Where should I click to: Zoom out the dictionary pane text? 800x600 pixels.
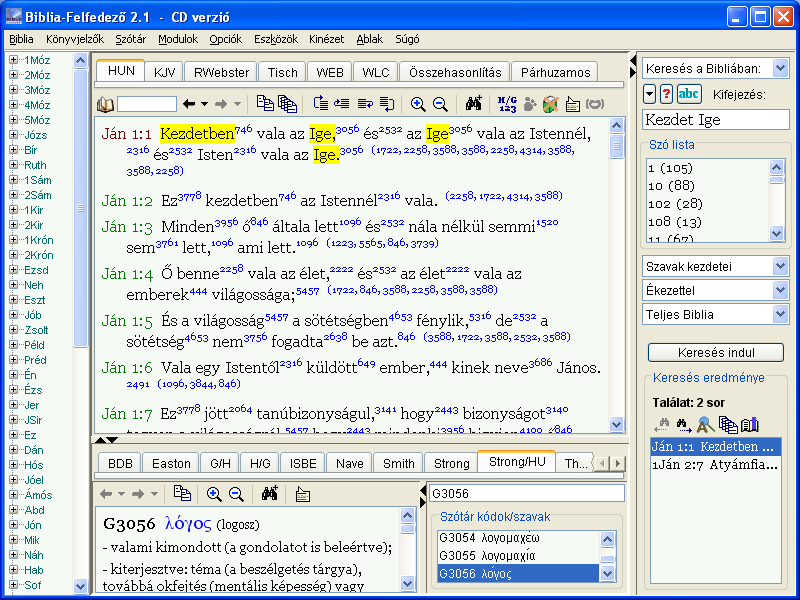tap(236, 494)
